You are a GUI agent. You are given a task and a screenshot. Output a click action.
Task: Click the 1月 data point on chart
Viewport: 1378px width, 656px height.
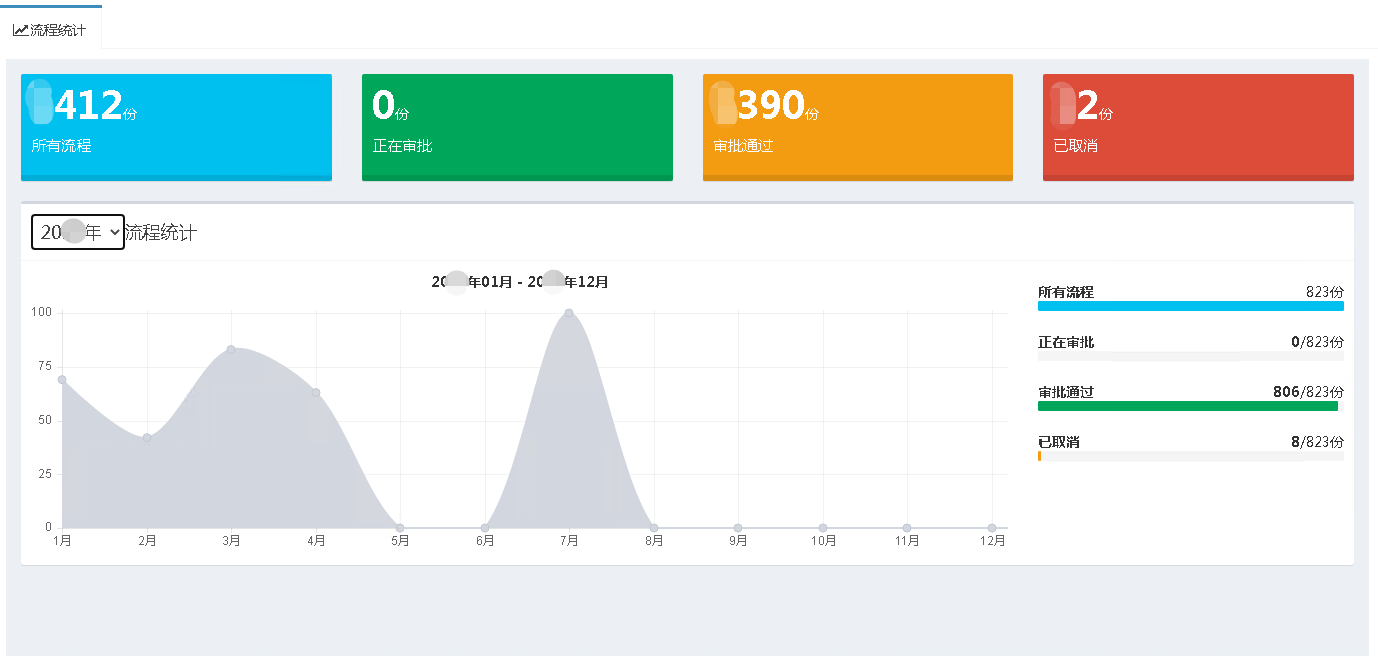click(62, 380)
